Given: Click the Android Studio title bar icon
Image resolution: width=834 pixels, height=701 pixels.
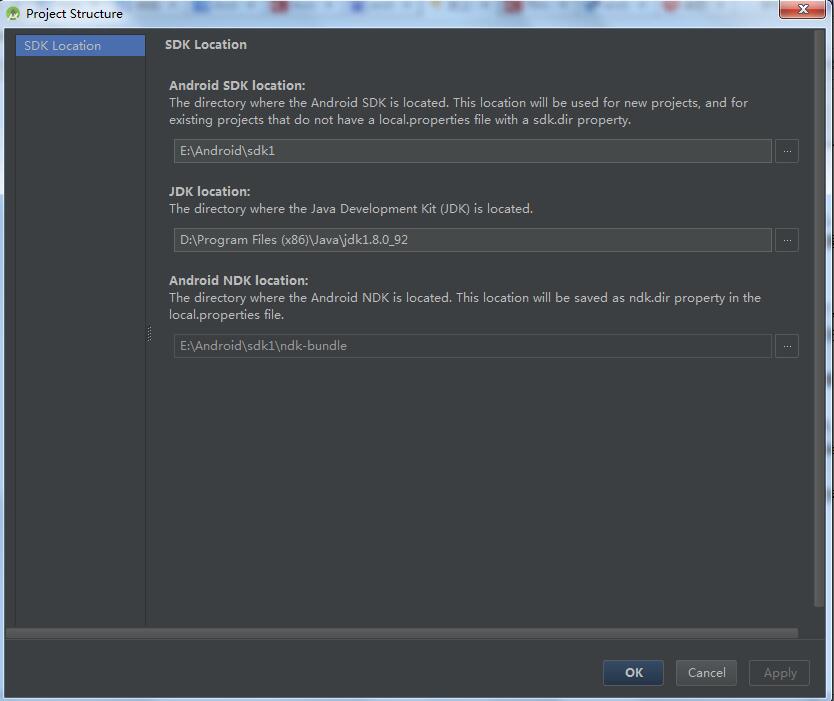Looking at the screenshot, I should [13, 13].
